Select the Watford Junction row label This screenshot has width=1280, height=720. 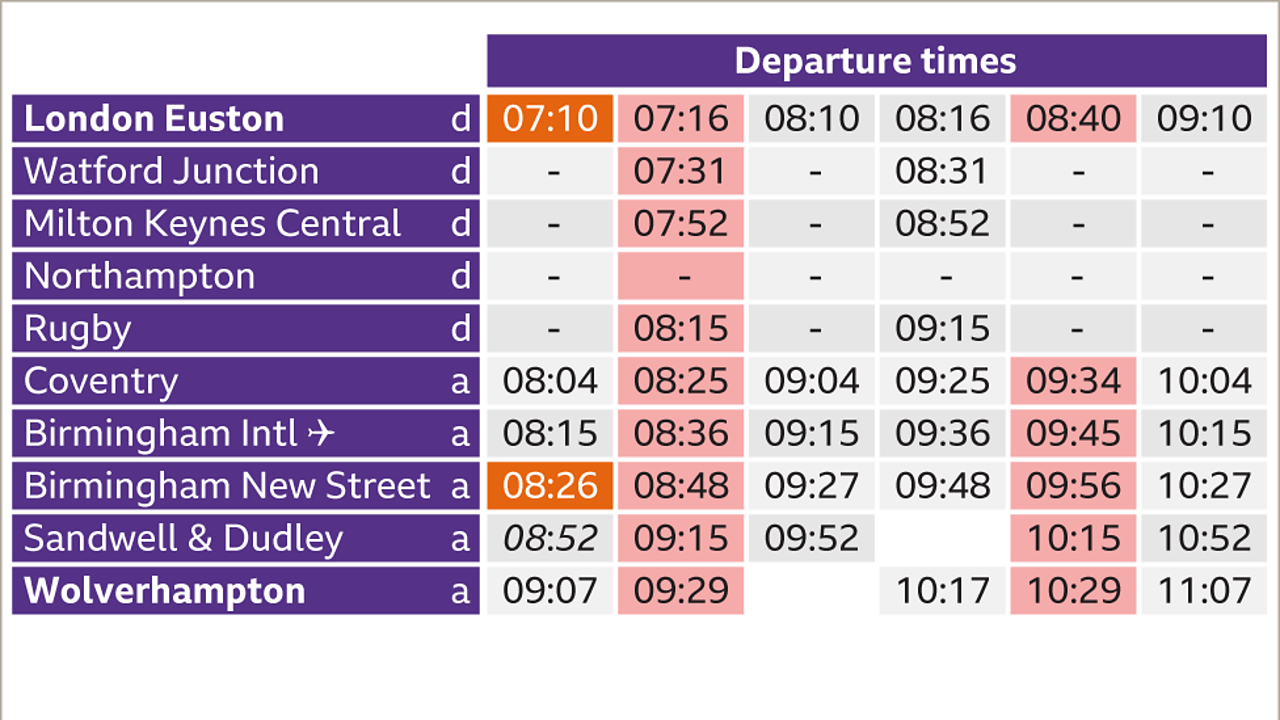(x=171, y=171)
